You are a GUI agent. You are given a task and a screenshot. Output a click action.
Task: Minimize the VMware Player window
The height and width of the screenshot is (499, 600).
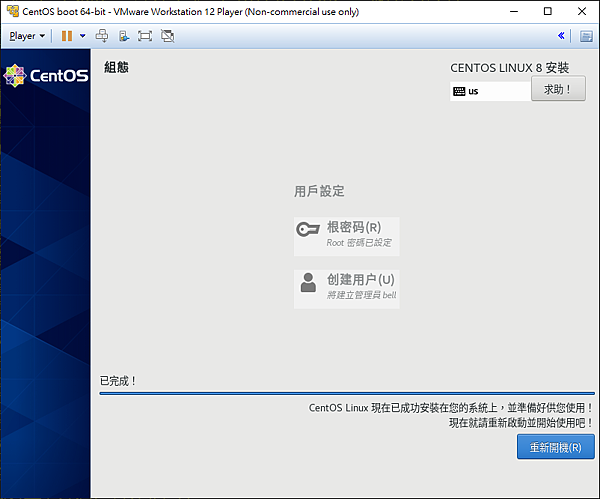pos(514,11)
